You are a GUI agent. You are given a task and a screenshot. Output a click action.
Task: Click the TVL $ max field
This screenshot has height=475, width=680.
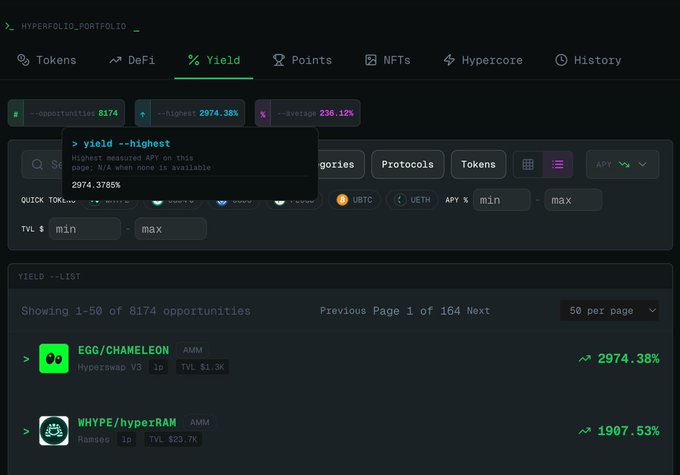[x=170, y=229]
